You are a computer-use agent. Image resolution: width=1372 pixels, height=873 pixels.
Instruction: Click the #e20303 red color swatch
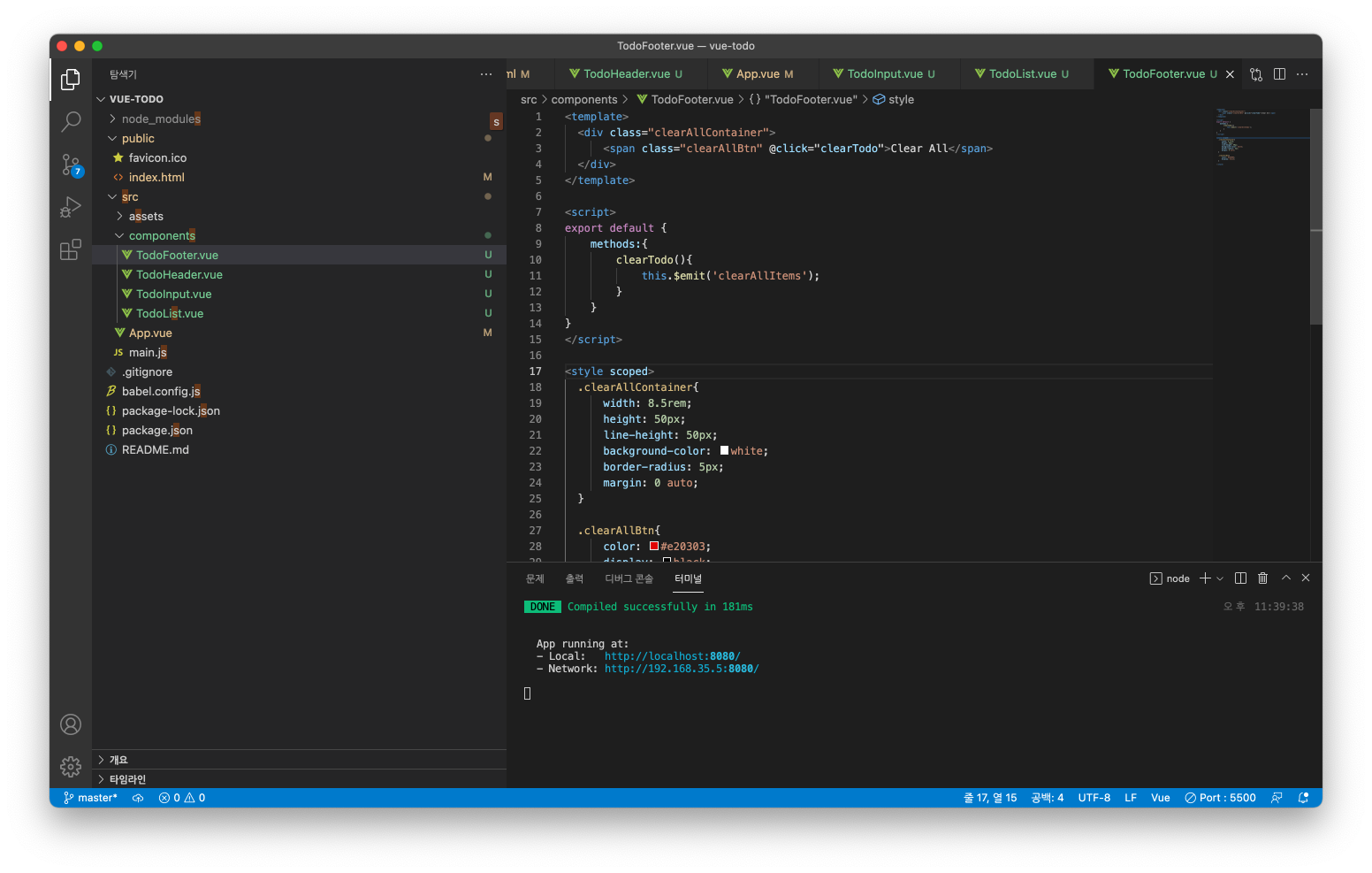pos(654,546)
